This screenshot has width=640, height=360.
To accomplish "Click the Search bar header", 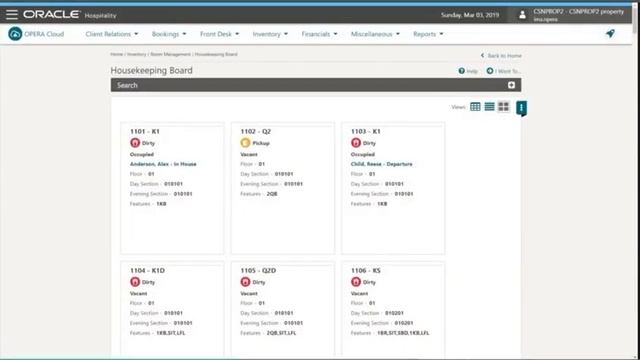I will [x=316, y=85].
